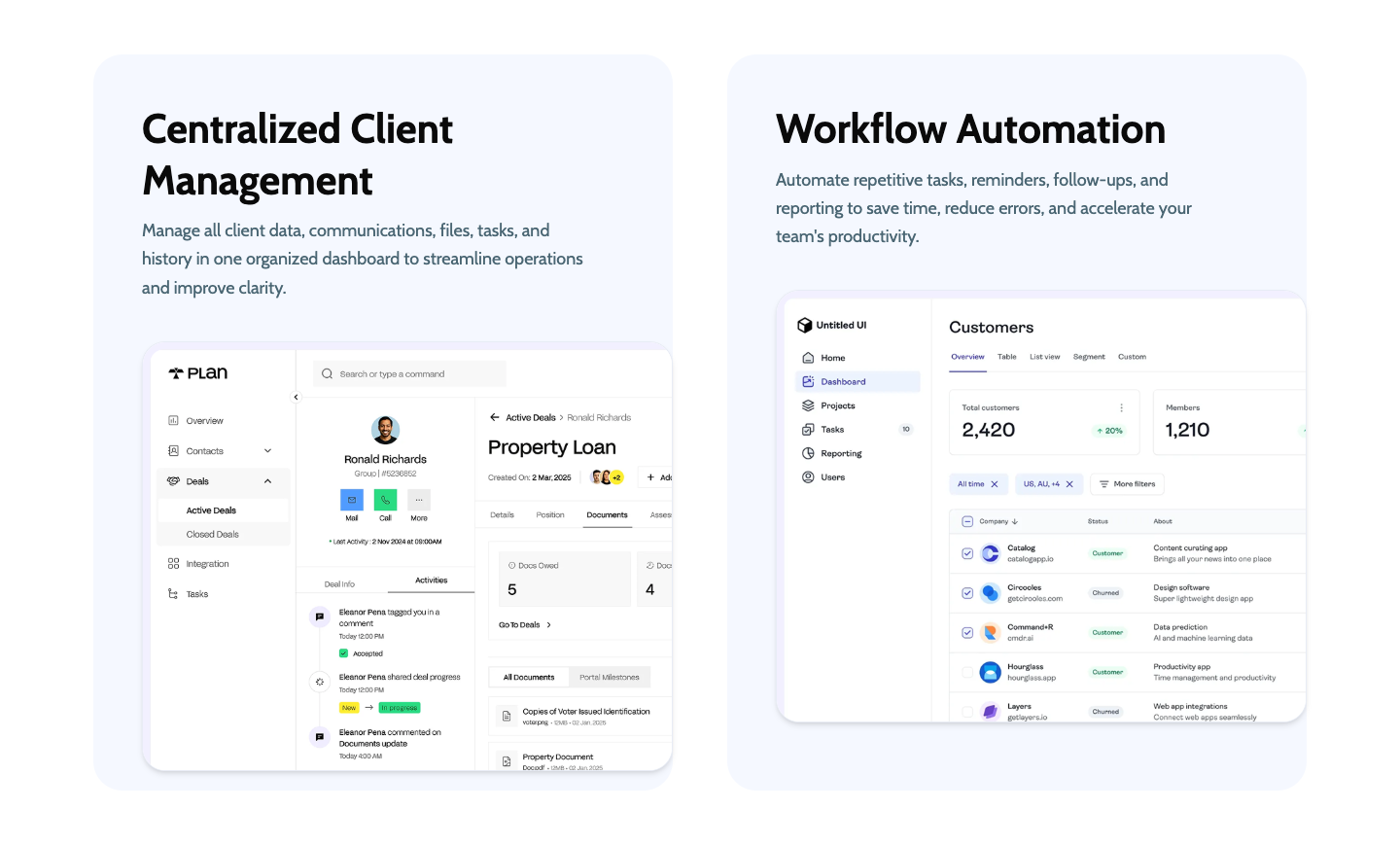
Task: Click the Integration grid icon in sidebar
Action: (173, 564)
